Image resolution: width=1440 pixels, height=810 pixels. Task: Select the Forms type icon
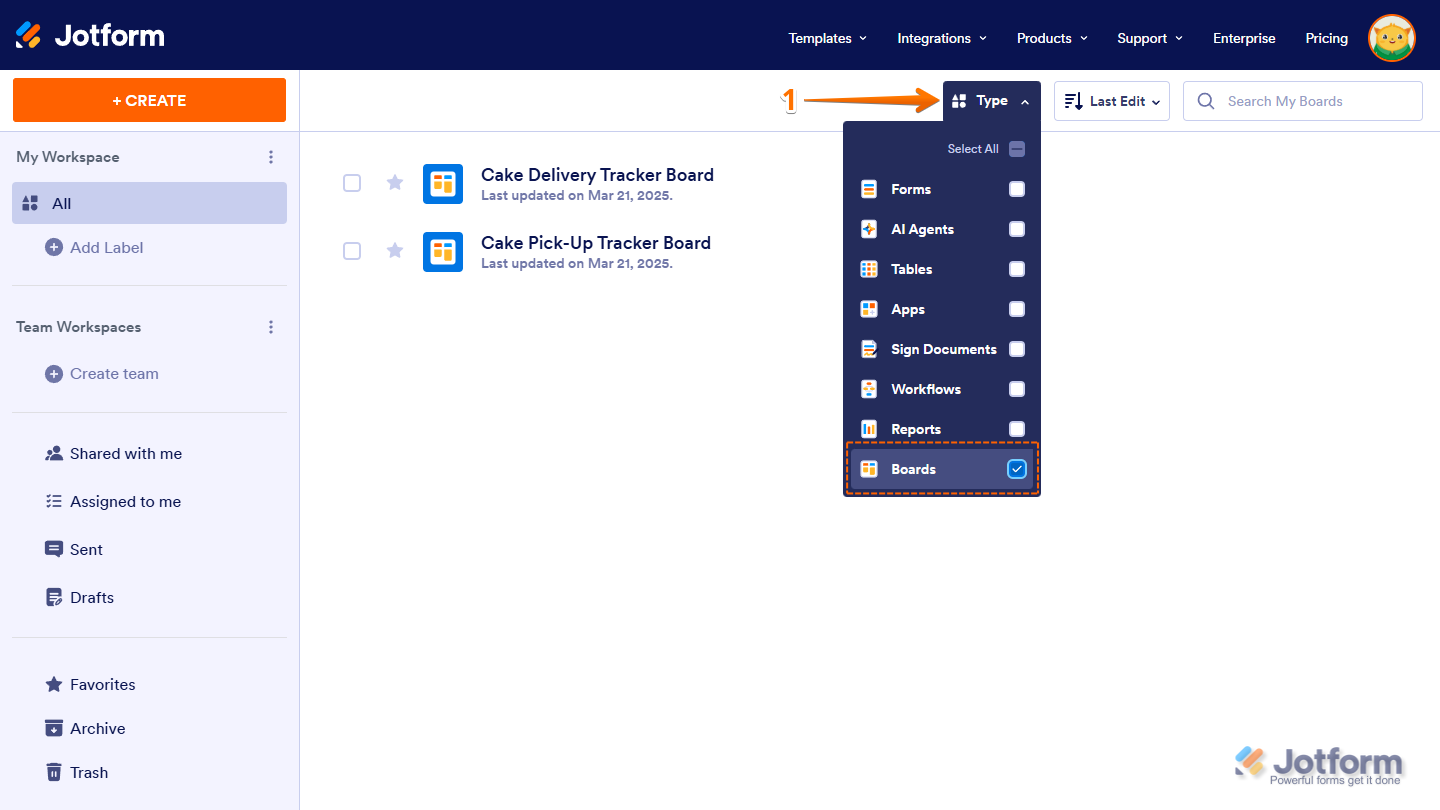tap(868, 189)
